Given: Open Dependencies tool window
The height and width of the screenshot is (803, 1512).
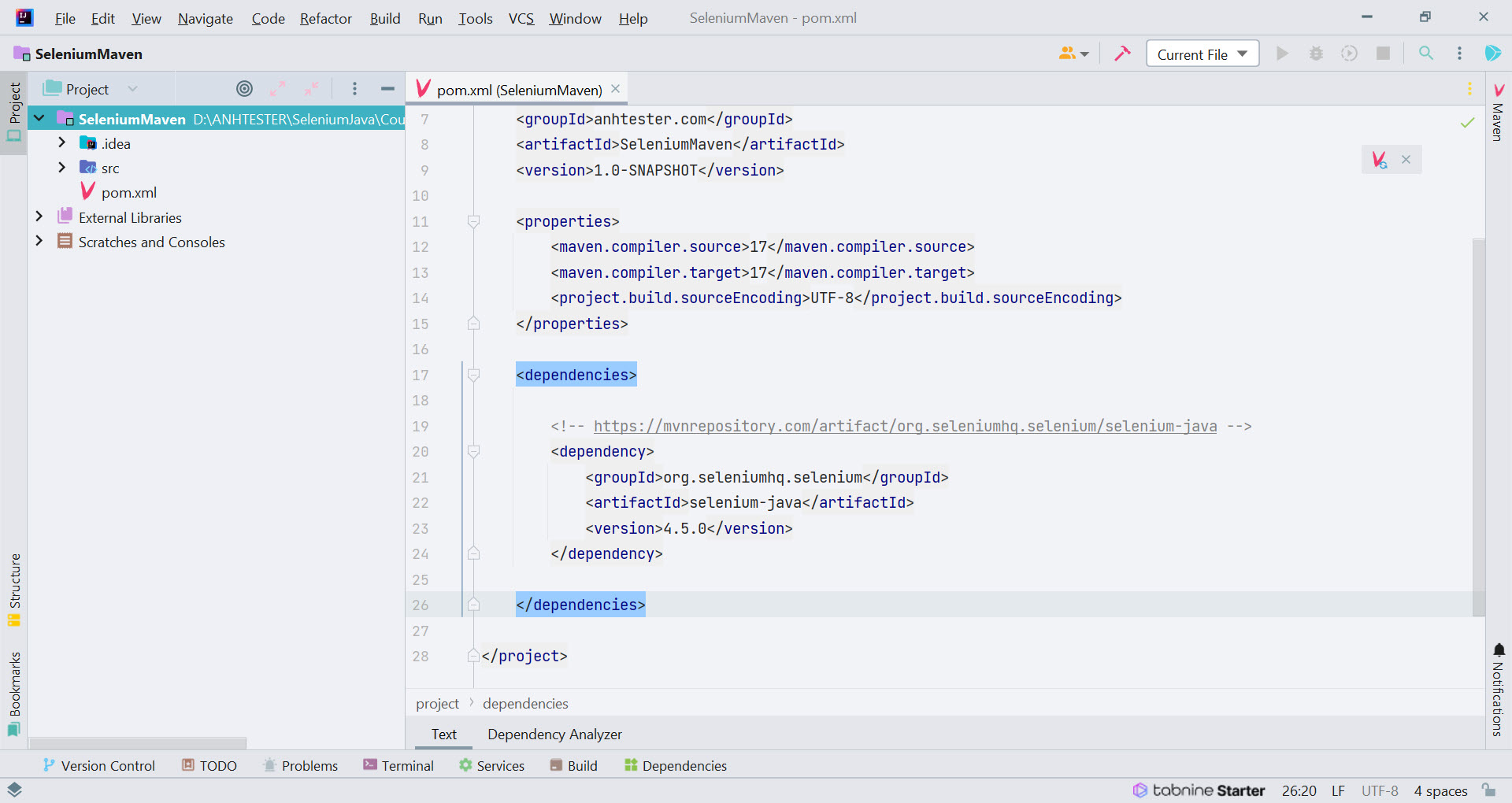Looking at the screenshot, I should (676, 765).
